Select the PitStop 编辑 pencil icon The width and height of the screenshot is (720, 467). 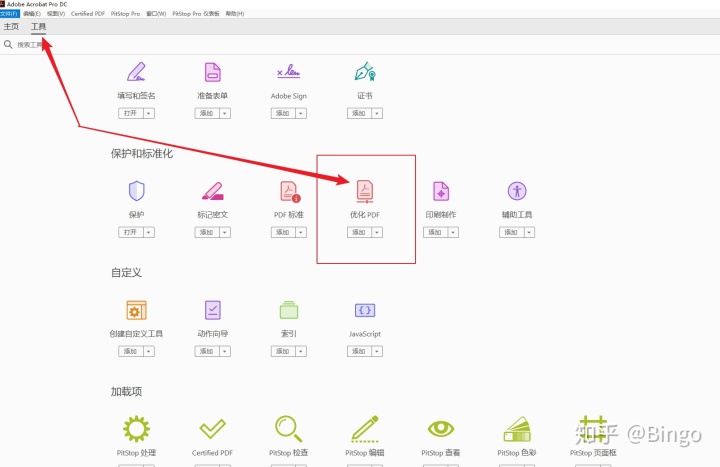(365, 429)
